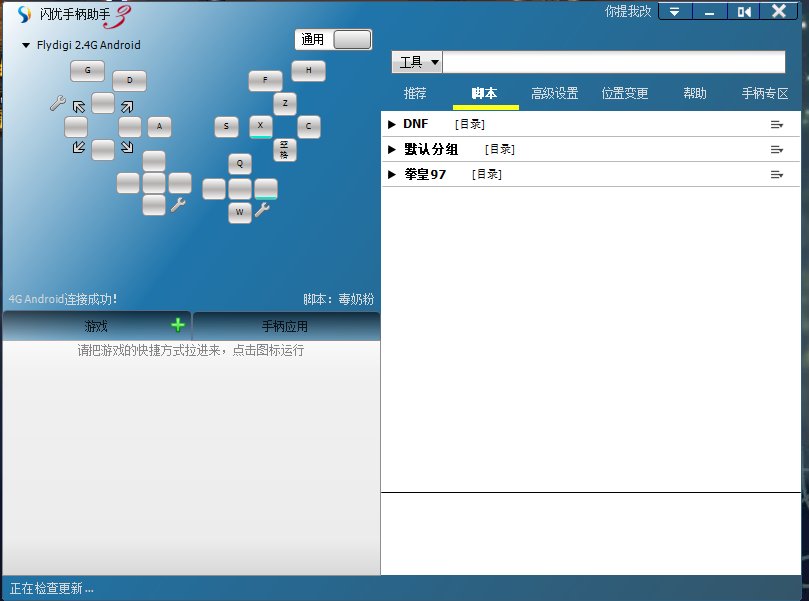809x601 pixels.
Task: Switch to the 手机应用 tab
Action: tap(286, 324)
